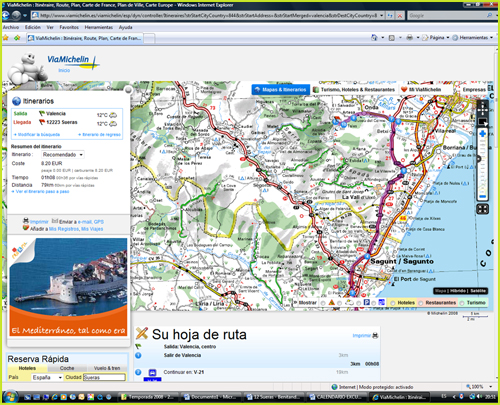This screenshot has height=405, width=500.
Task: Click the Ciudad input field containing Sueras
Action: (104, 377)
